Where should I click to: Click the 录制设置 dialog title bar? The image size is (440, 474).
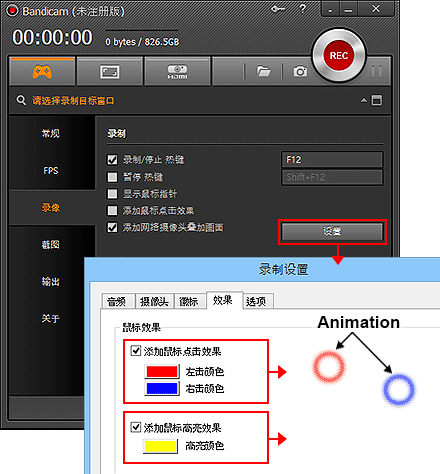pos(262,269)
